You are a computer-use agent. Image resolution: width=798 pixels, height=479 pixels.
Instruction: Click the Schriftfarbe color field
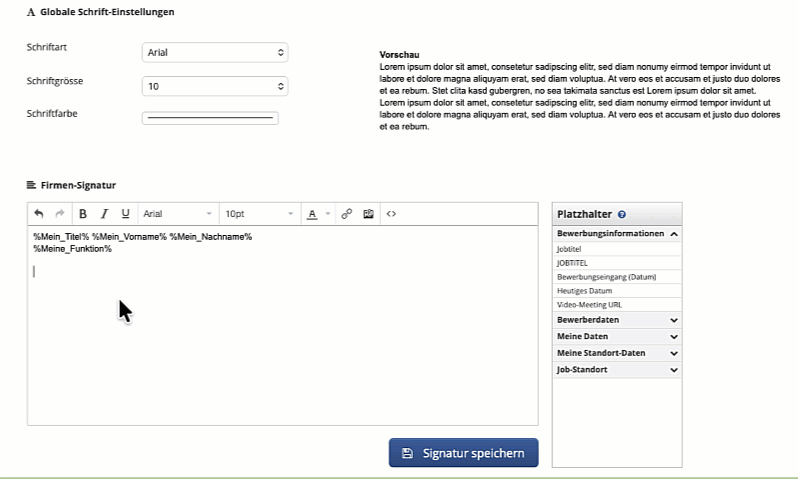tap(210, 118)
